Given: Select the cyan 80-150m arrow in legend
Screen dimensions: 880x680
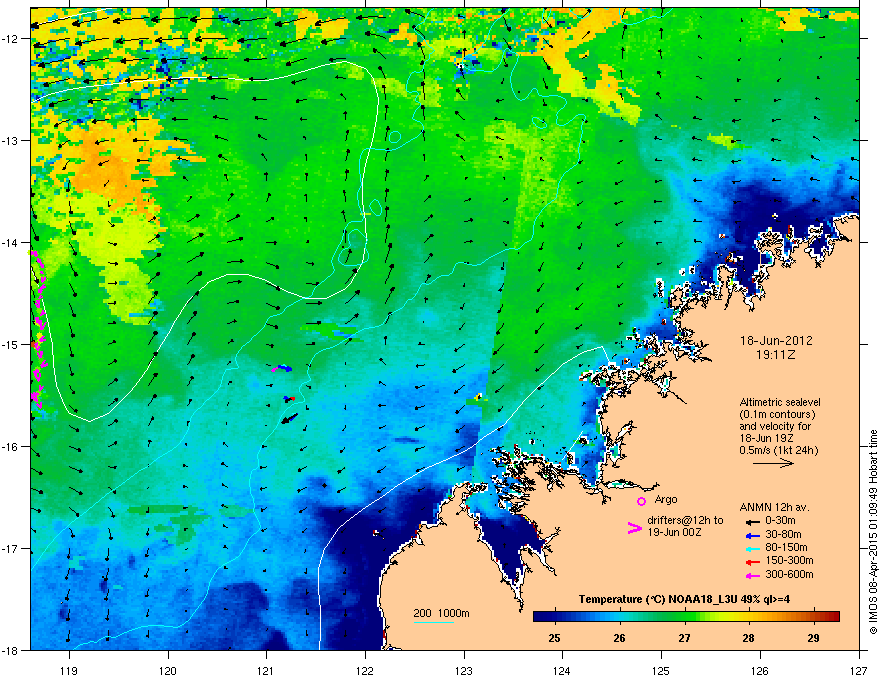Looking at the screenshot, I should click(752, 548).
